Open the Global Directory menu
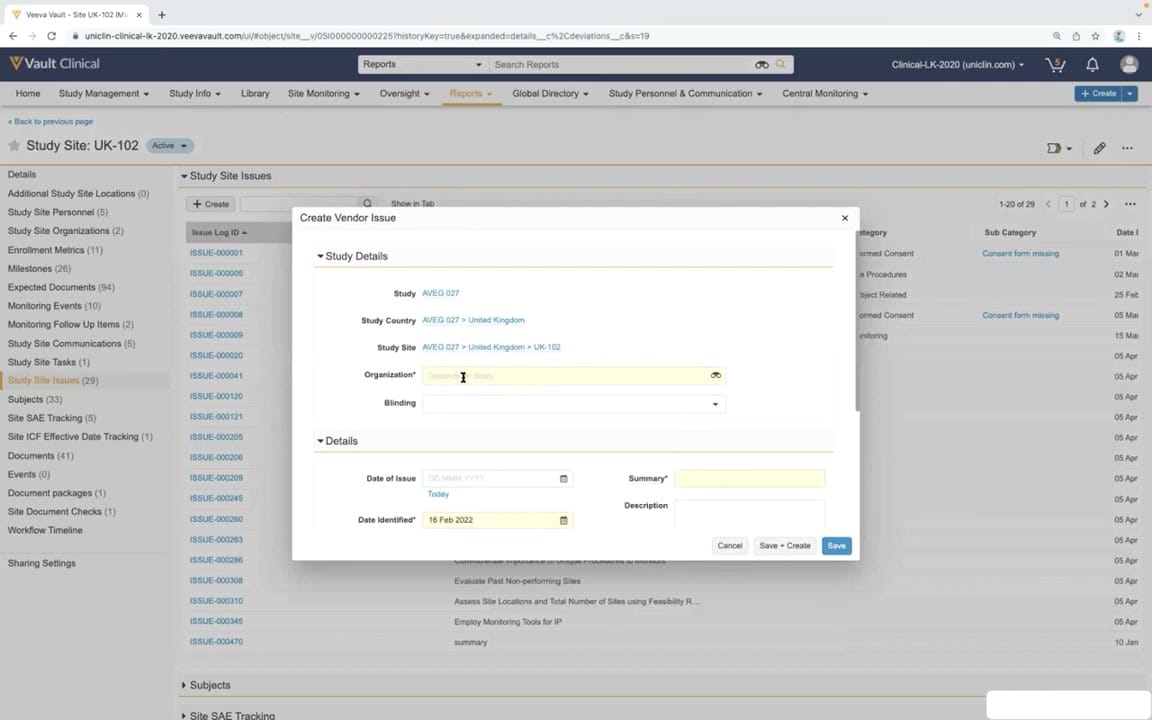Image resolution: width=1152 pixels, height=720 pixels. point(550,93)
